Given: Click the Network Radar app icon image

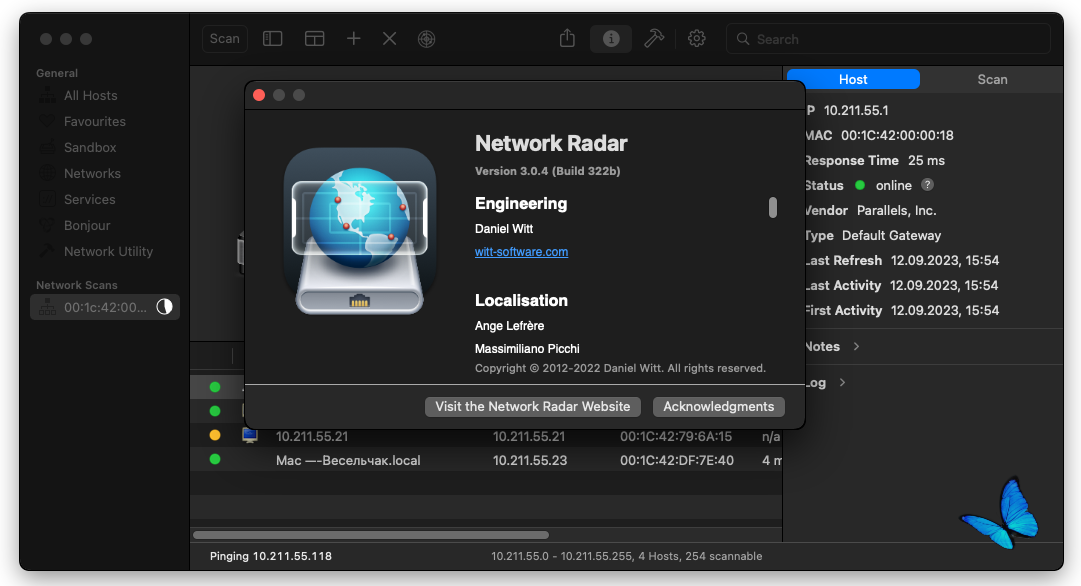Looking at the screenshot, I should 360,232.
